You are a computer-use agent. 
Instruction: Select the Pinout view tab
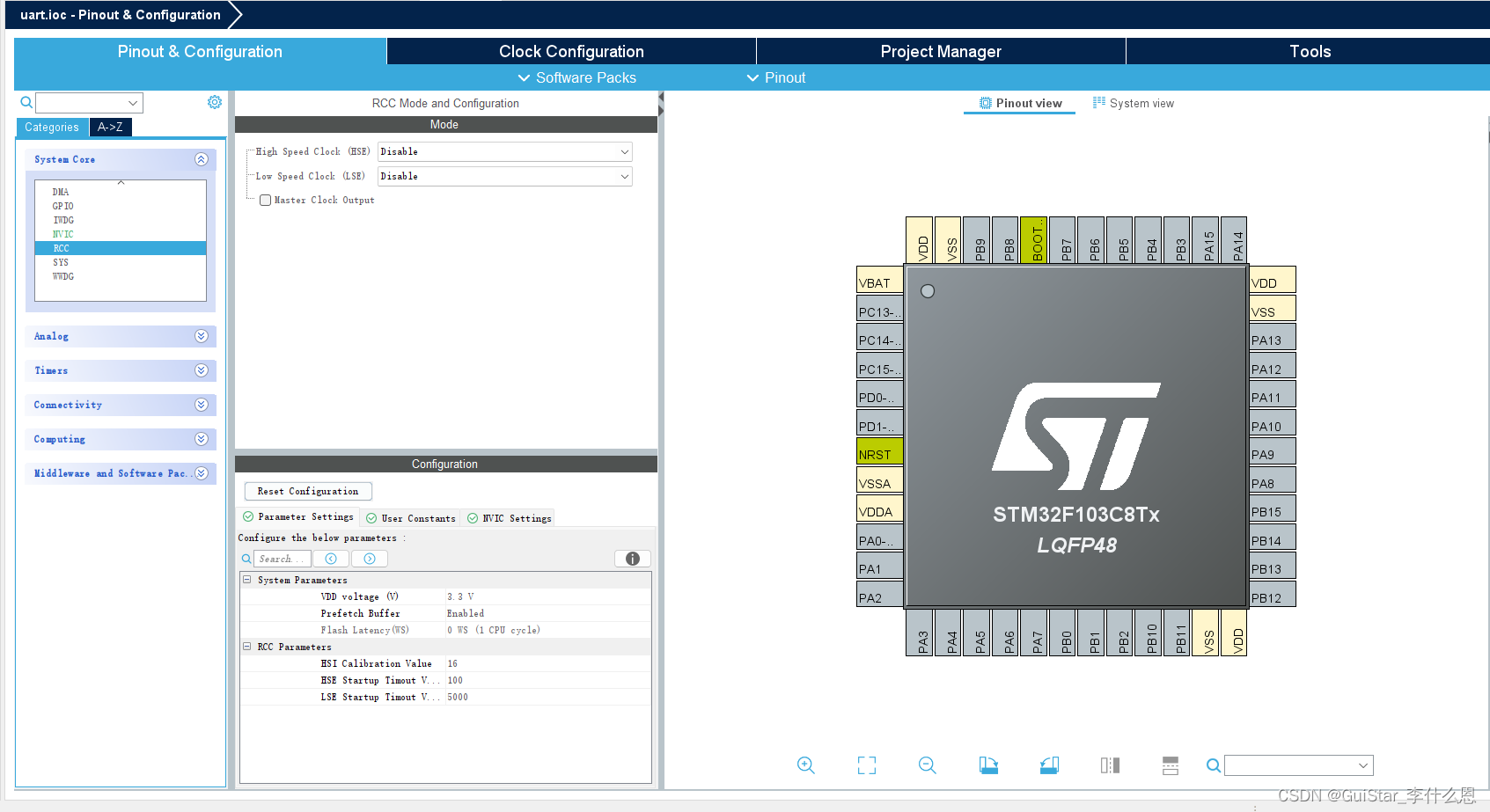(1021, 103)
